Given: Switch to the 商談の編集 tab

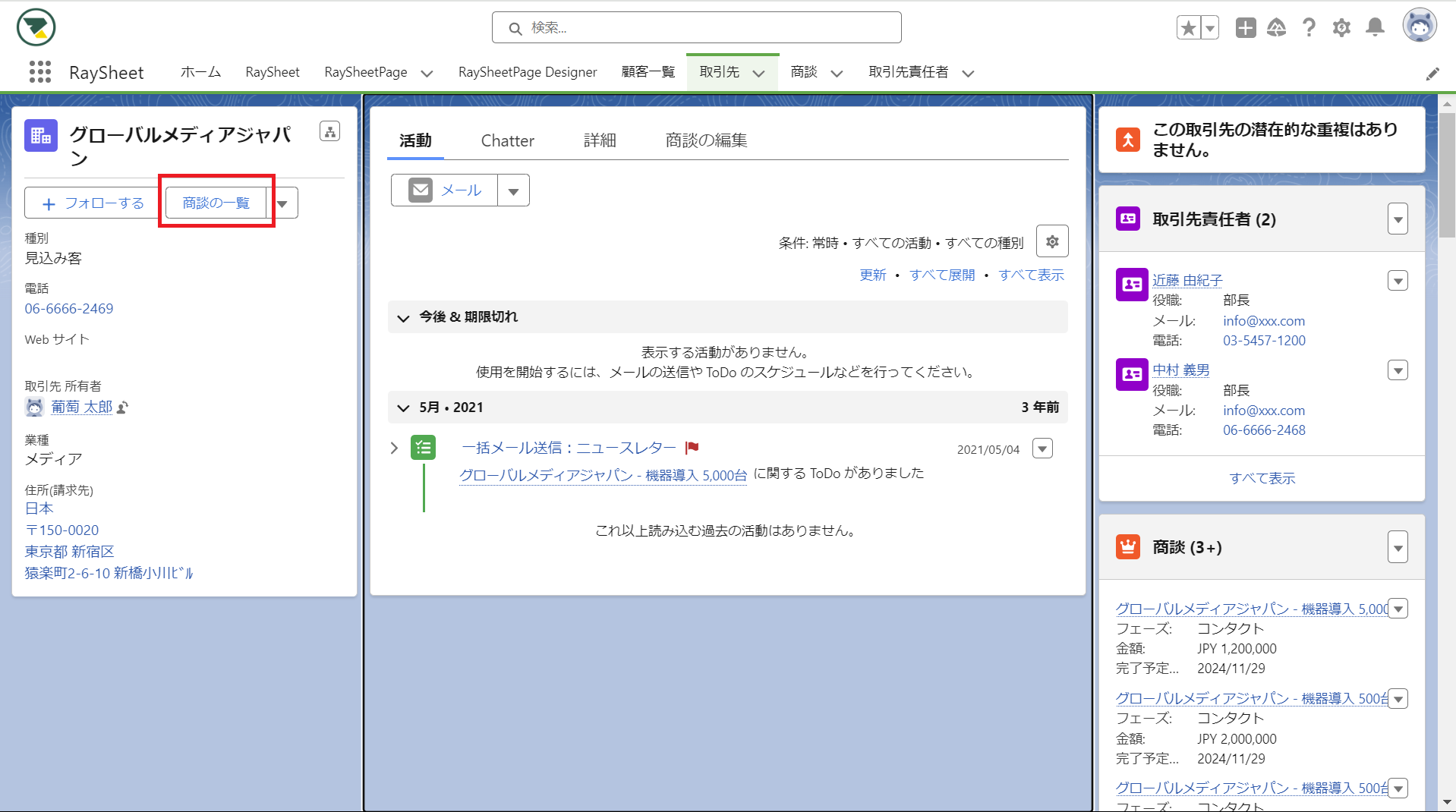Looking at the screenshot, I should (x=706, y=140).
